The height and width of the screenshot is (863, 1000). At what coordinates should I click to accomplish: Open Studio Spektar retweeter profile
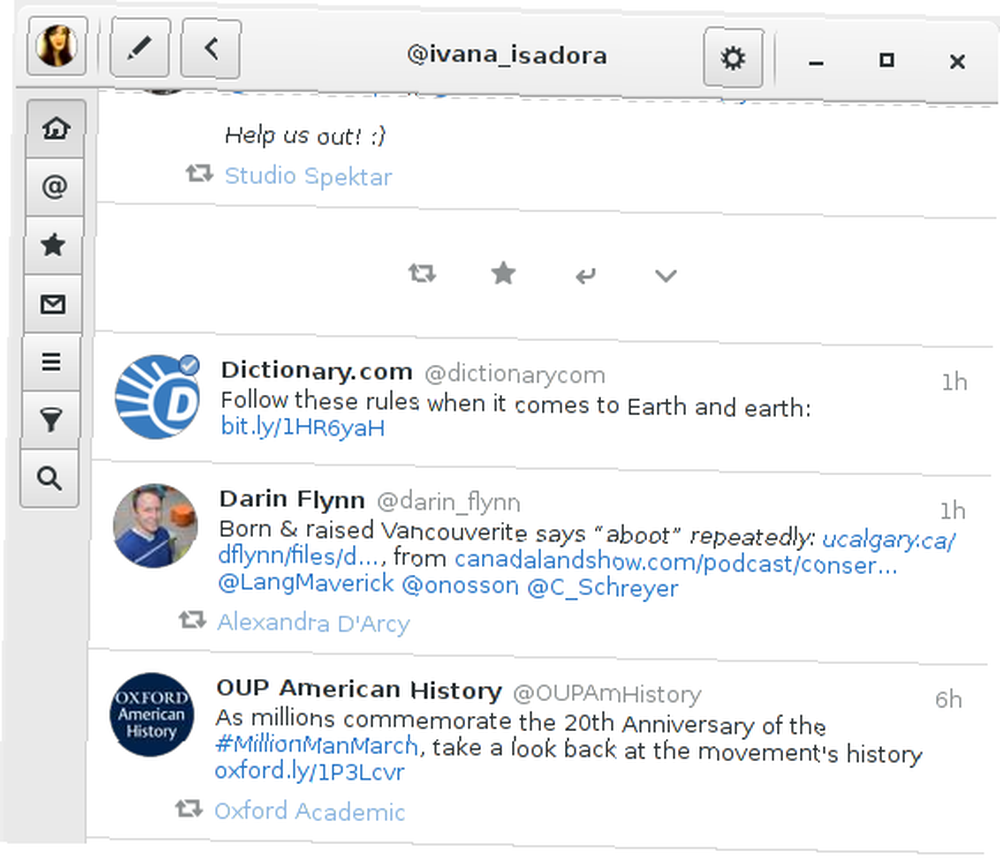308,176
